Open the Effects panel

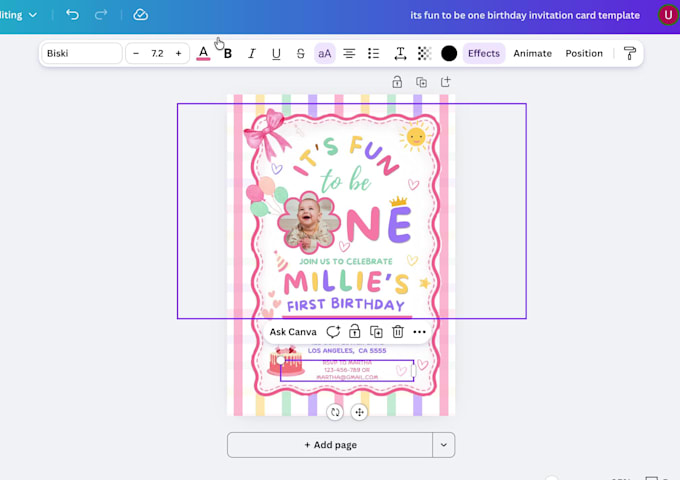point(484,53)
